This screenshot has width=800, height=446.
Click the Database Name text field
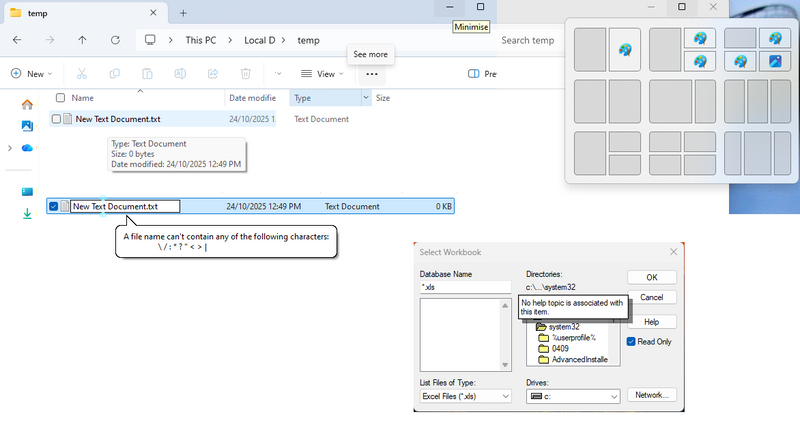tap(465, 287)
